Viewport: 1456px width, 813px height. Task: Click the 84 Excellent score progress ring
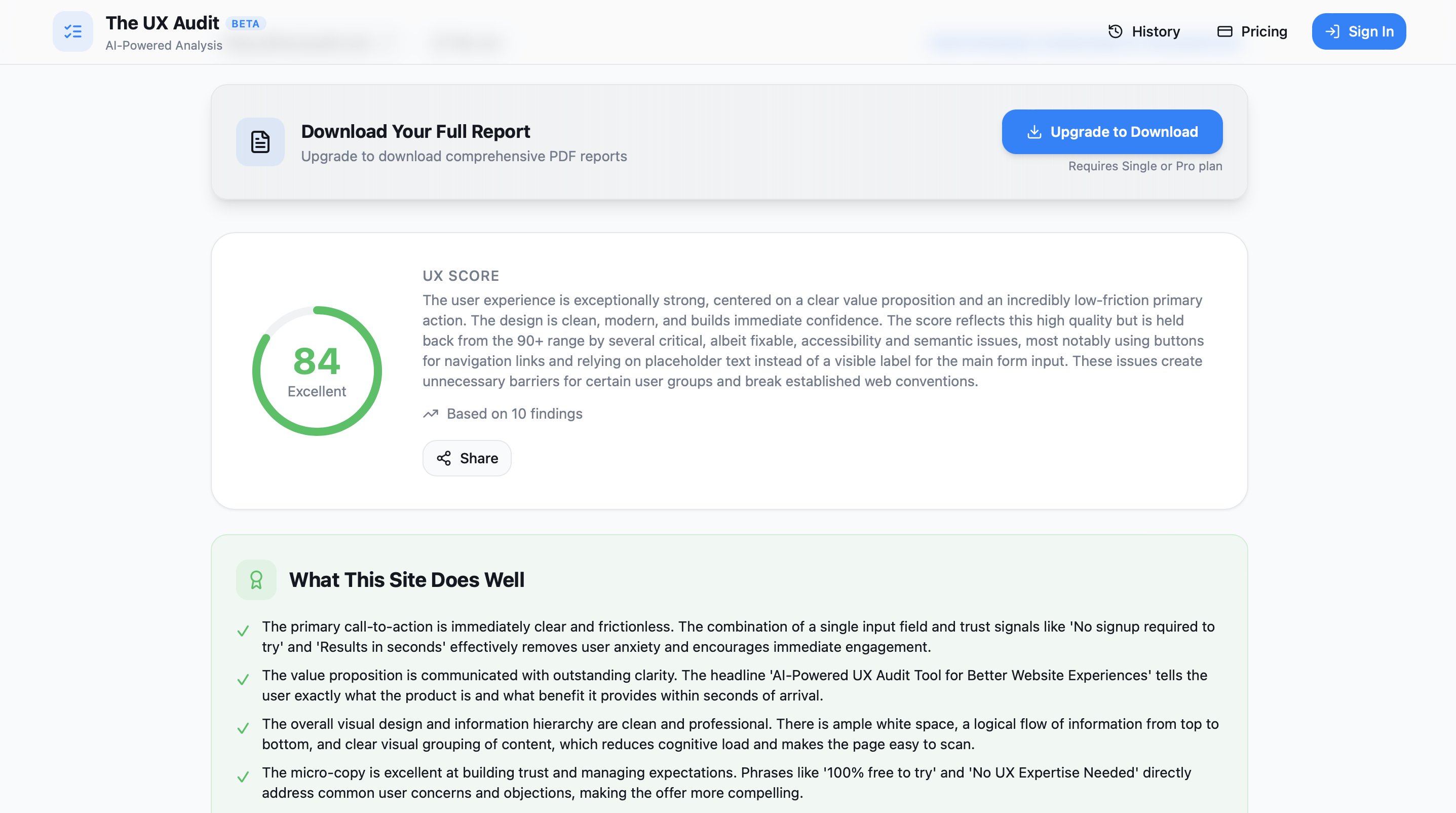pyautogui.click(x=317, y=371)
